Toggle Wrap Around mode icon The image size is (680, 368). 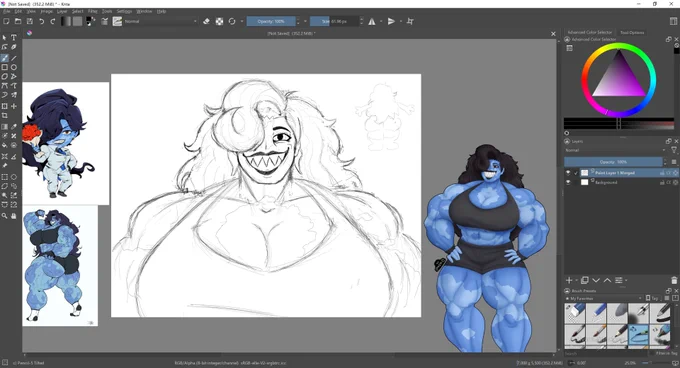pyautogui.click(x=410, y=21)
